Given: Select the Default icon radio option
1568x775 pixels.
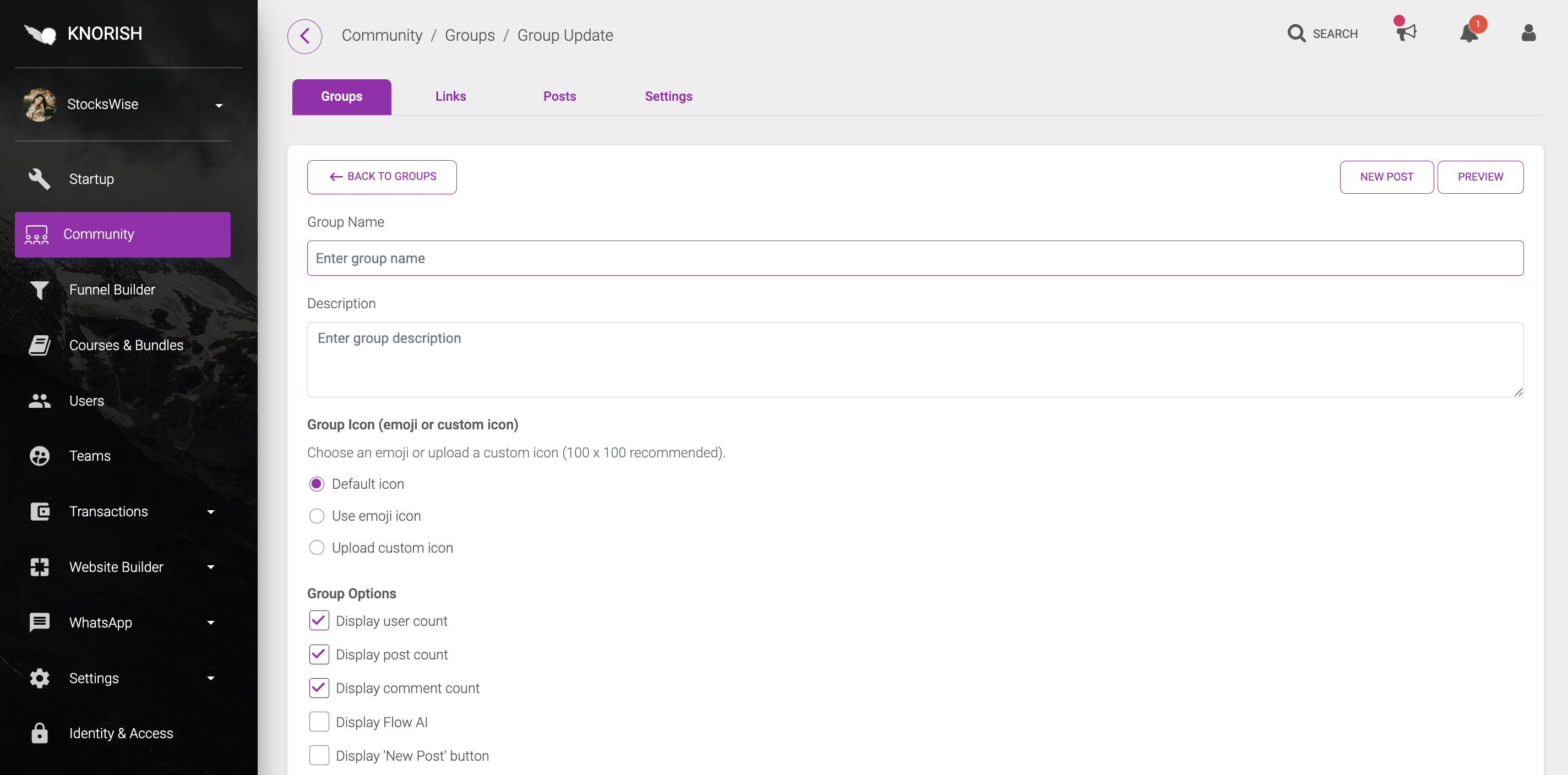Looking at the screenshot, I should coord(317,484).
